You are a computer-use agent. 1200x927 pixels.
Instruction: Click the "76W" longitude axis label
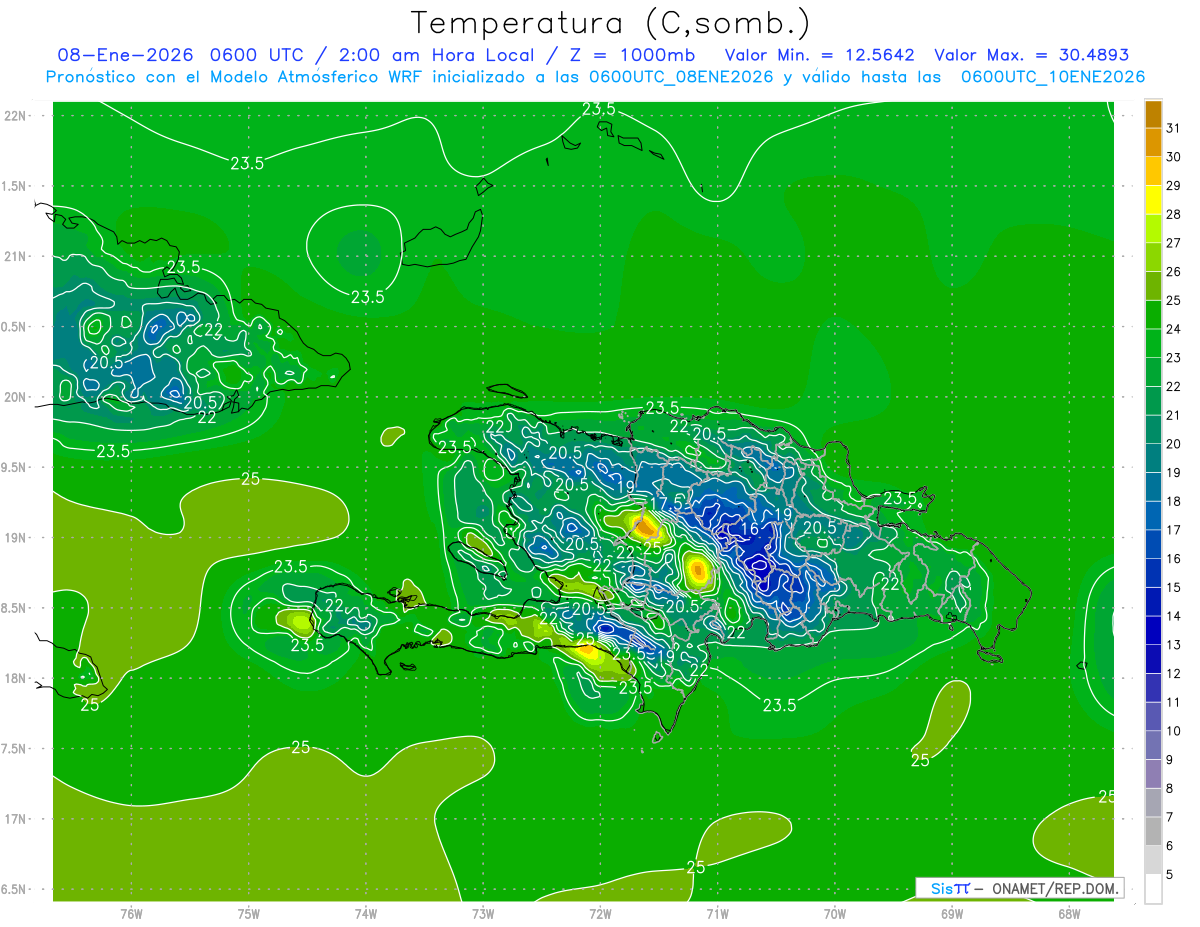click(131, 914)
